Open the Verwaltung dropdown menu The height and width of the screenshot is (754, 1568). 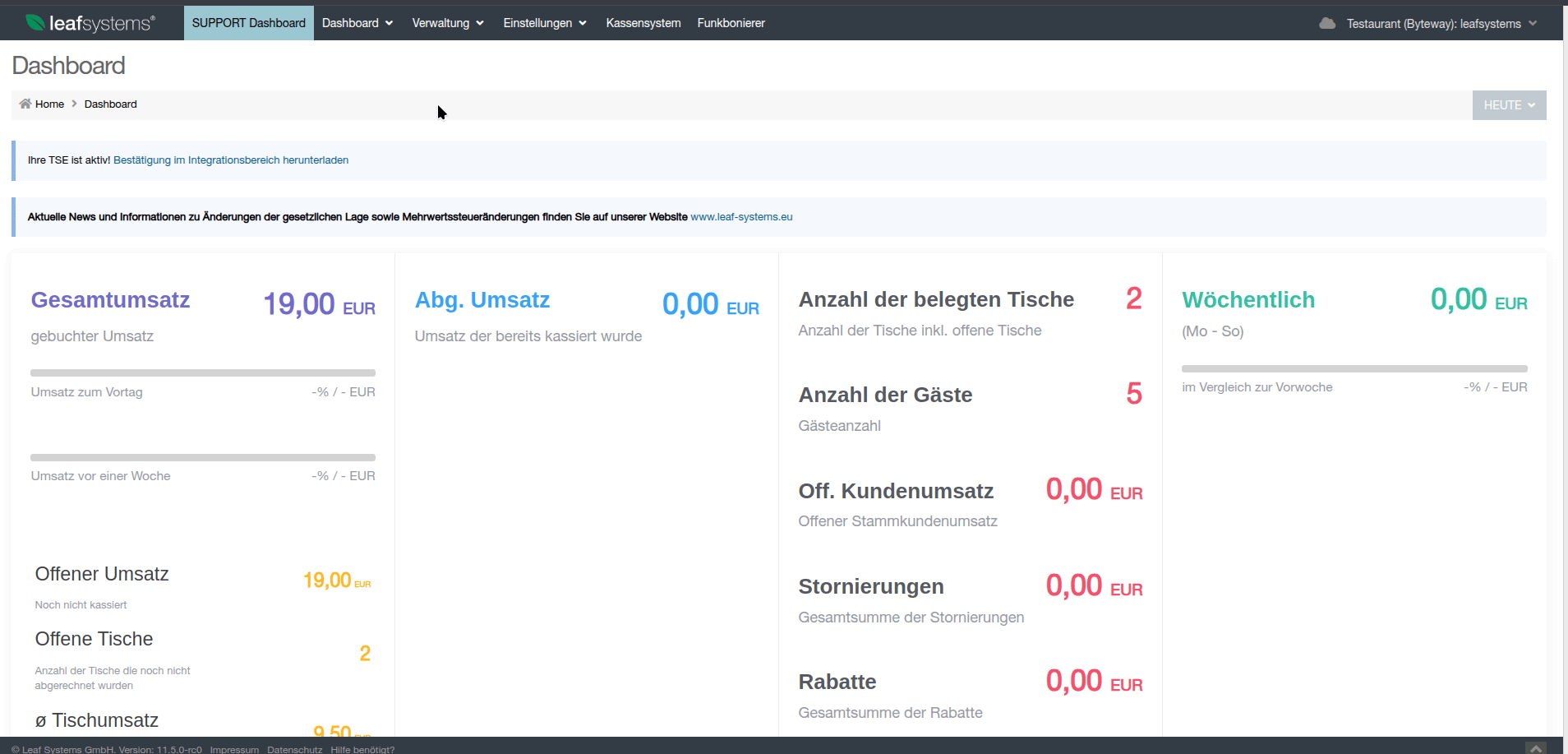(x=447, y=23)
